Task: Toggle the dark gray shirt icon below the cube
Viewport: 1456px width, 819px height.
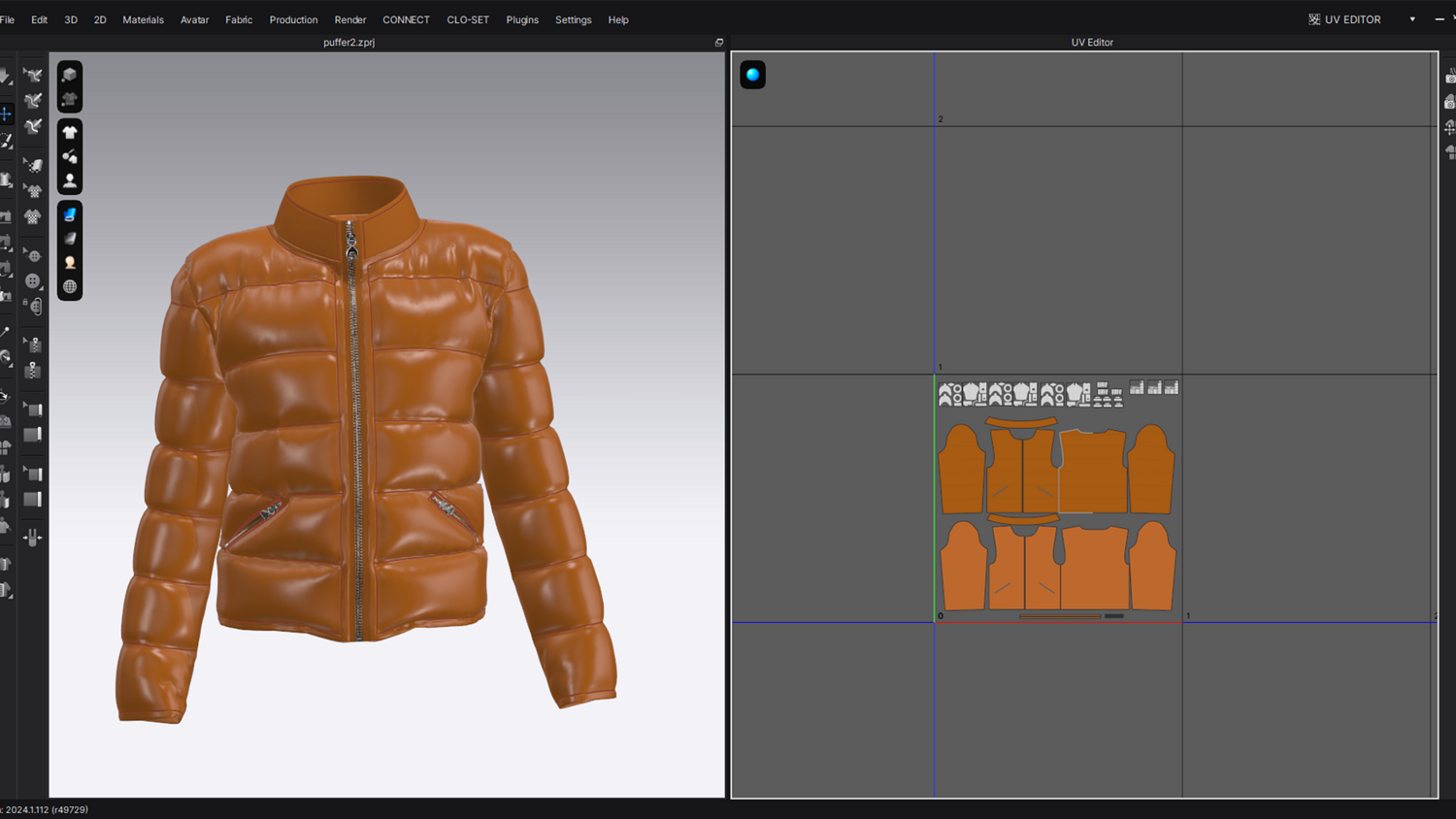Action: coord(70,99)
